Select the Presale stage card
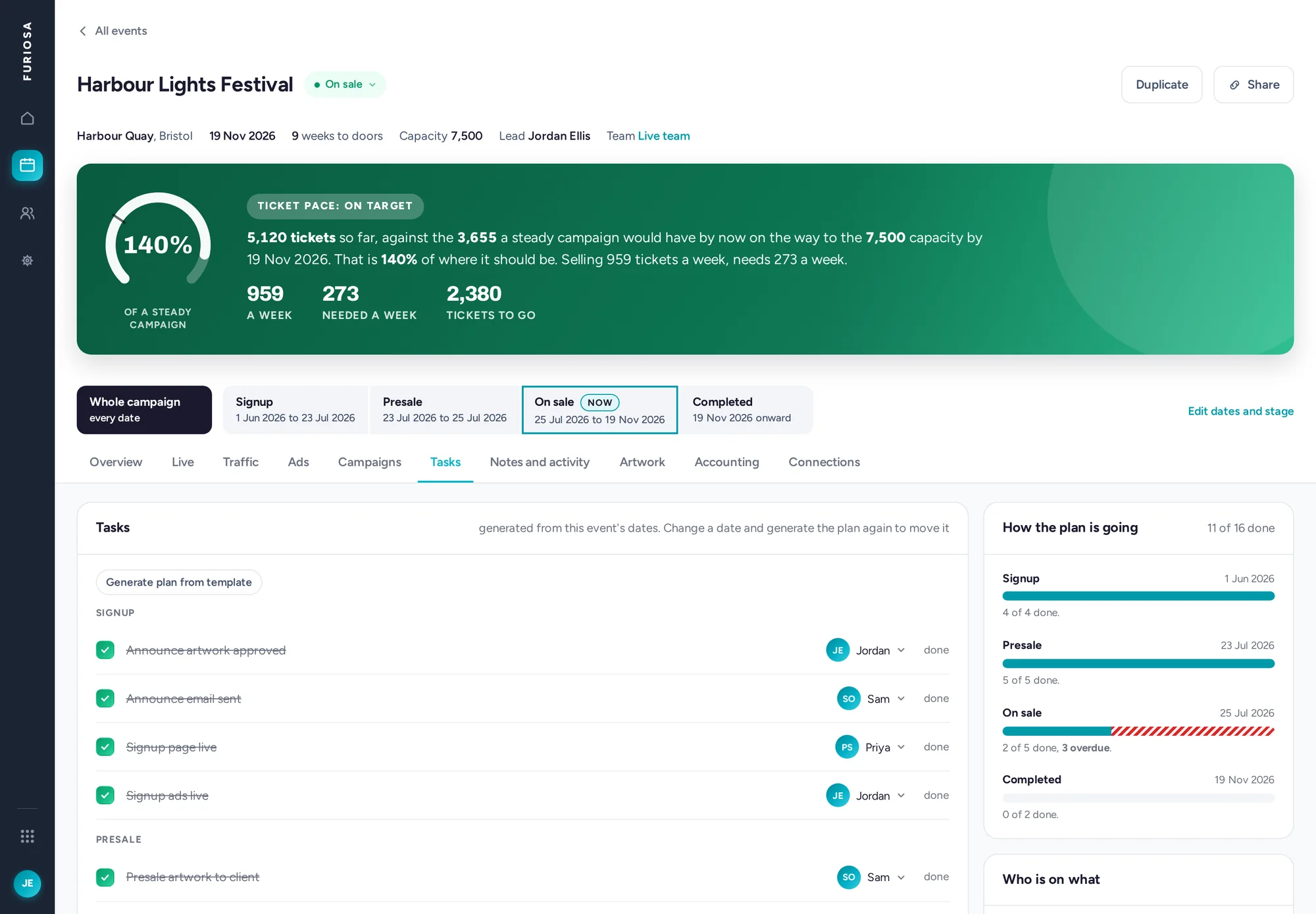This screenshot has height=914, width=1316. click(445, 410)
